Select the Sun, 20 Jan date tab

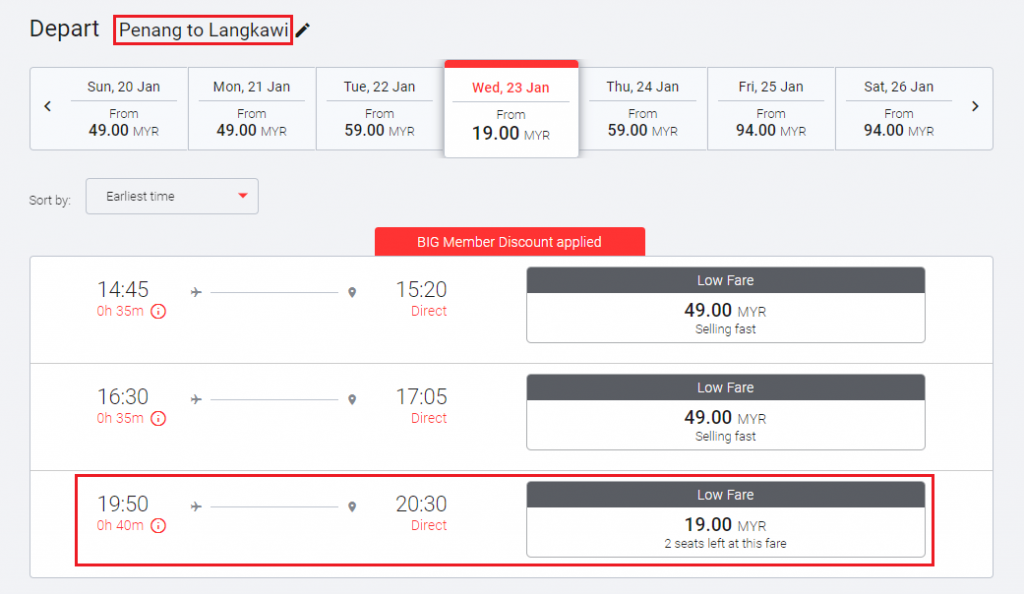click(x=124, y=108)
